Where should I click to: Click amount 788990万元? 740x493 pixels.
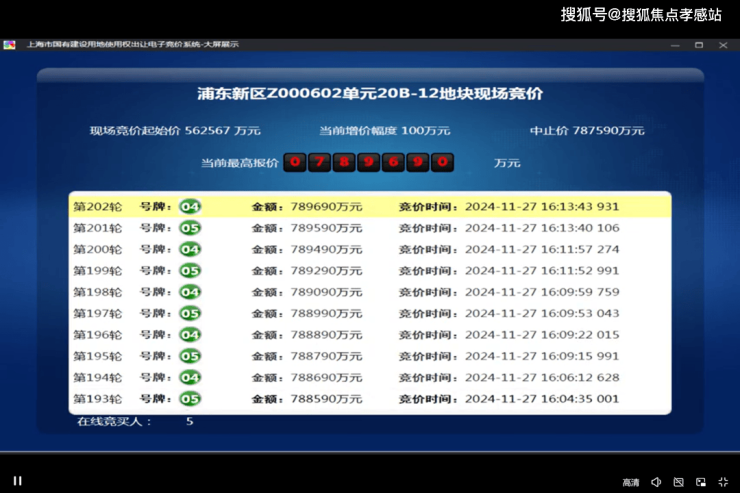326,314
